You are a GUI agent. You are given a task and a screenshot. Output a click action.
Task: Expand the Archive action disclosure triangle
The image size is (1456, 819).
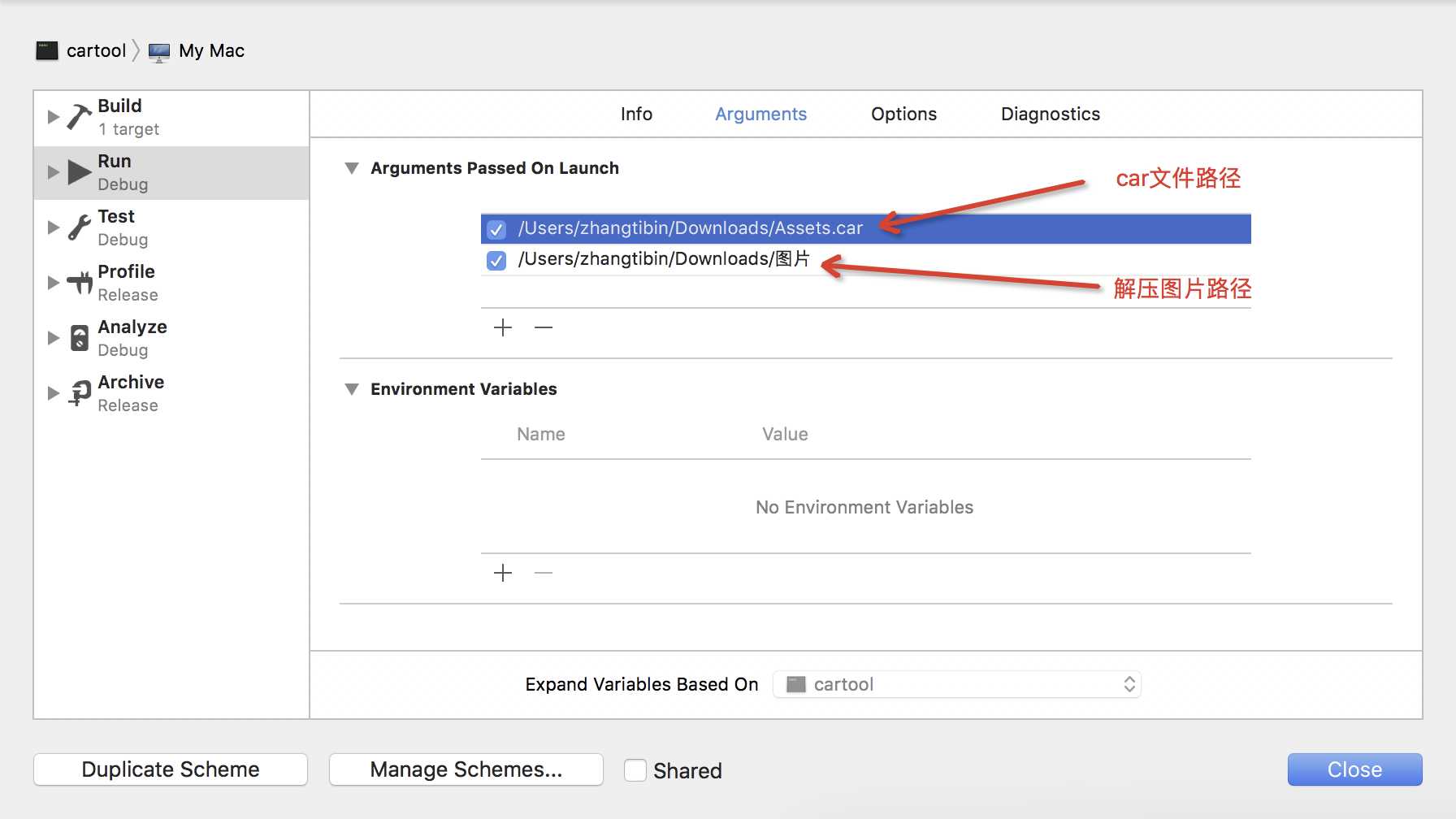click(x=54, y=393)
